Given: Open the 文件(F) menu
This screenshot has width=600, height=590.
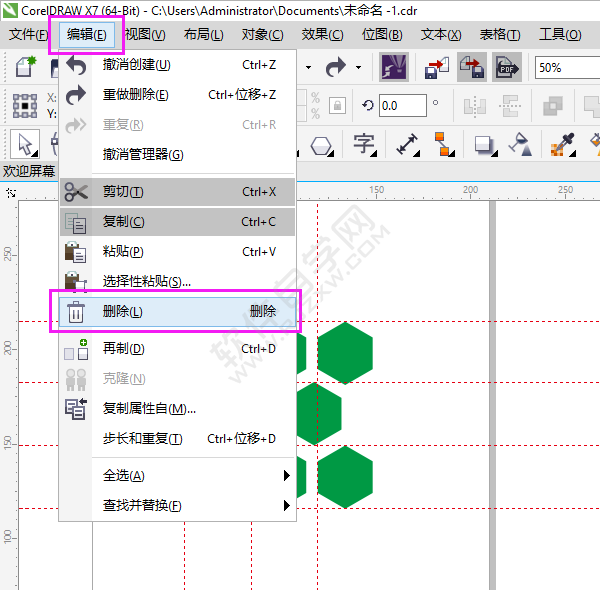Looking at the screenshot, I should 28,35.
